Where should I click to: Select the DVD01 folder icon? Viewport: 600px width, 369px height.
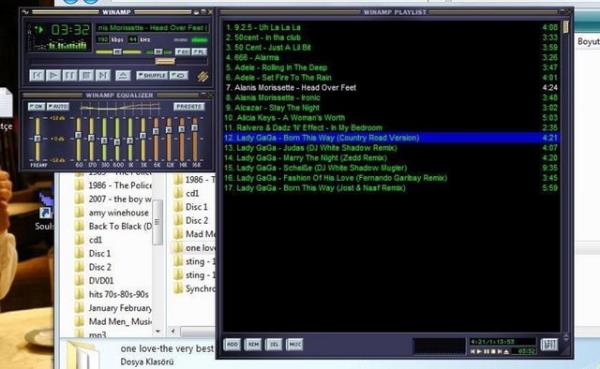coord(79,281)
